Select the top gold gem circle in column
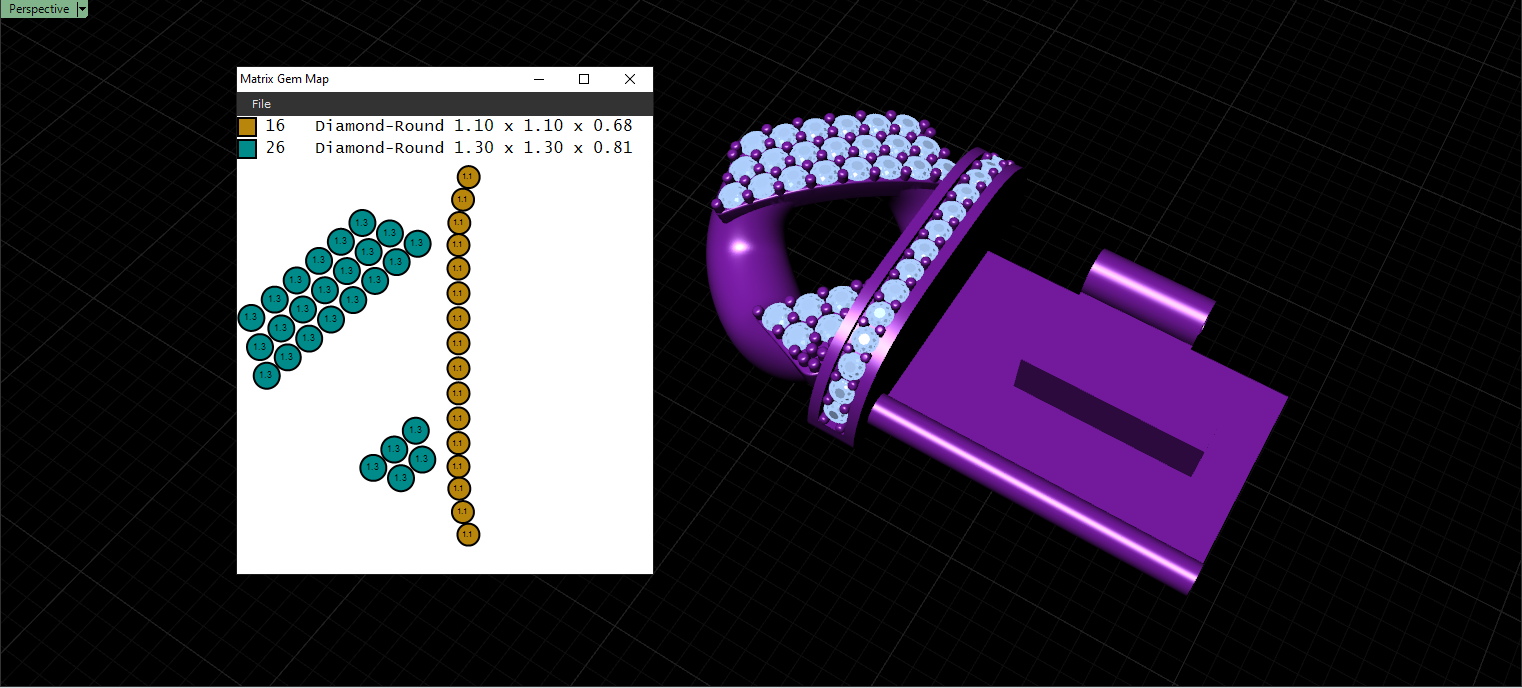Image resolution: width=1522 pixels, height=688 pixels. click(468, 177)
